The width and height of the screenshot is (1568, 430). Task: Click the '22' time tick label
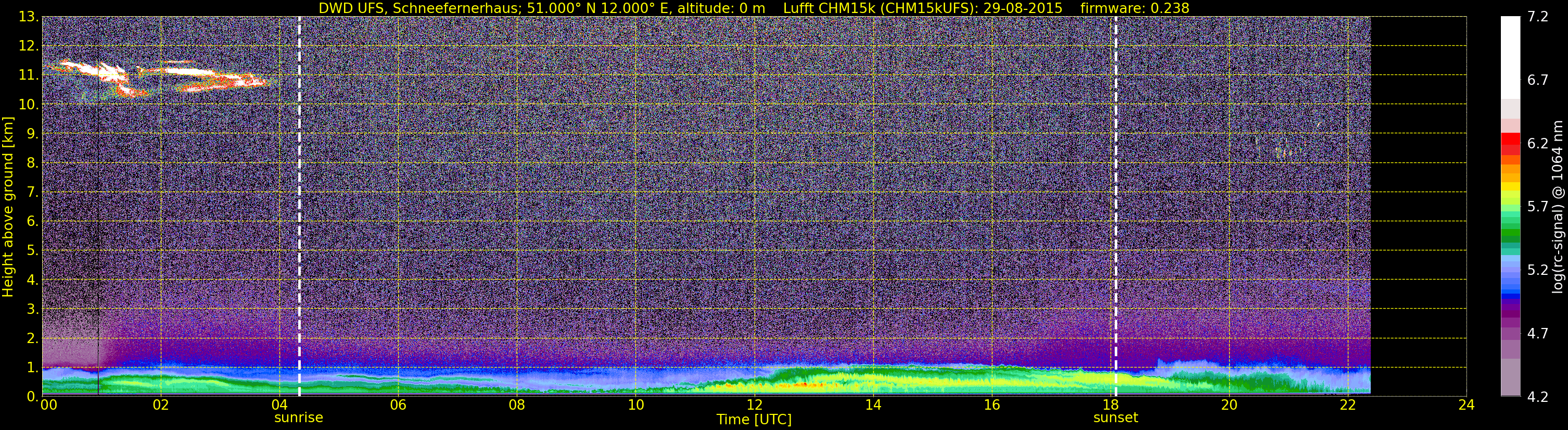[1348, 405]
